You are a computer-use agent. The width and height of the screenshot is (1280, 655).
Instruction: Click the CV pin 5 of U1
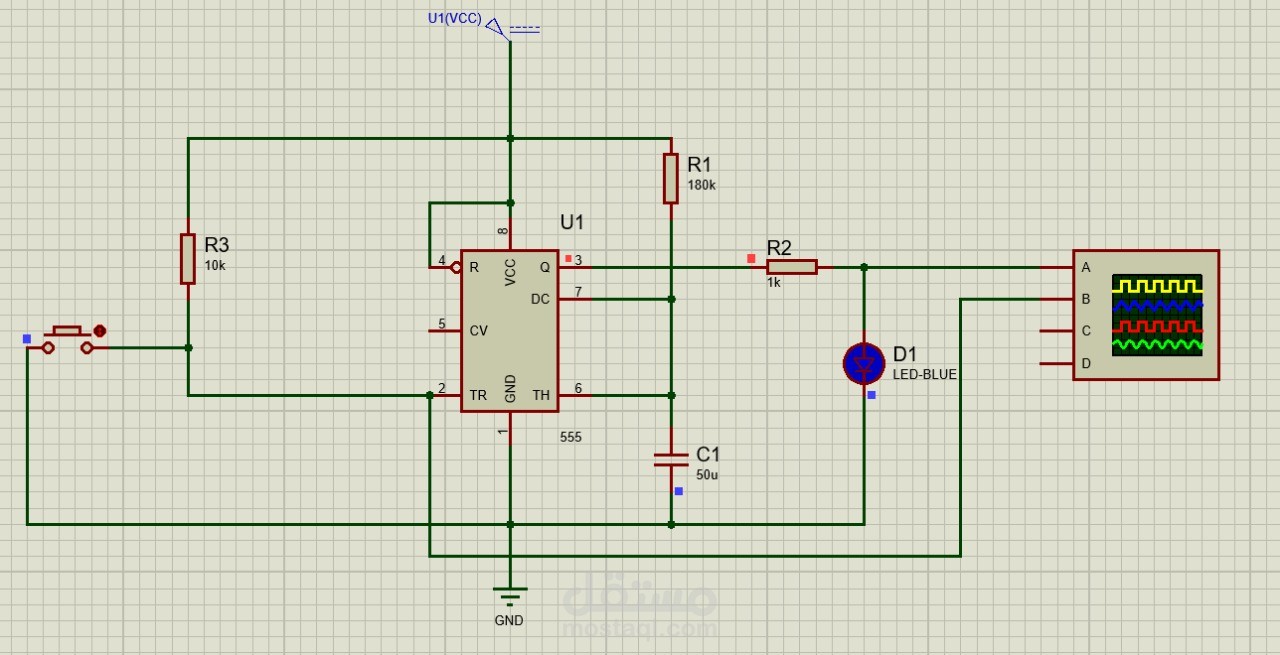[x=445, y=331]
